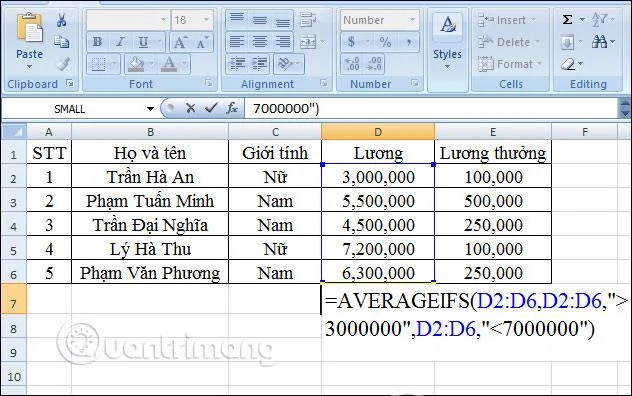Click the cell "500,000"
Screen dimensions: 632x396
pyautogui.click(x=493, y=200)
